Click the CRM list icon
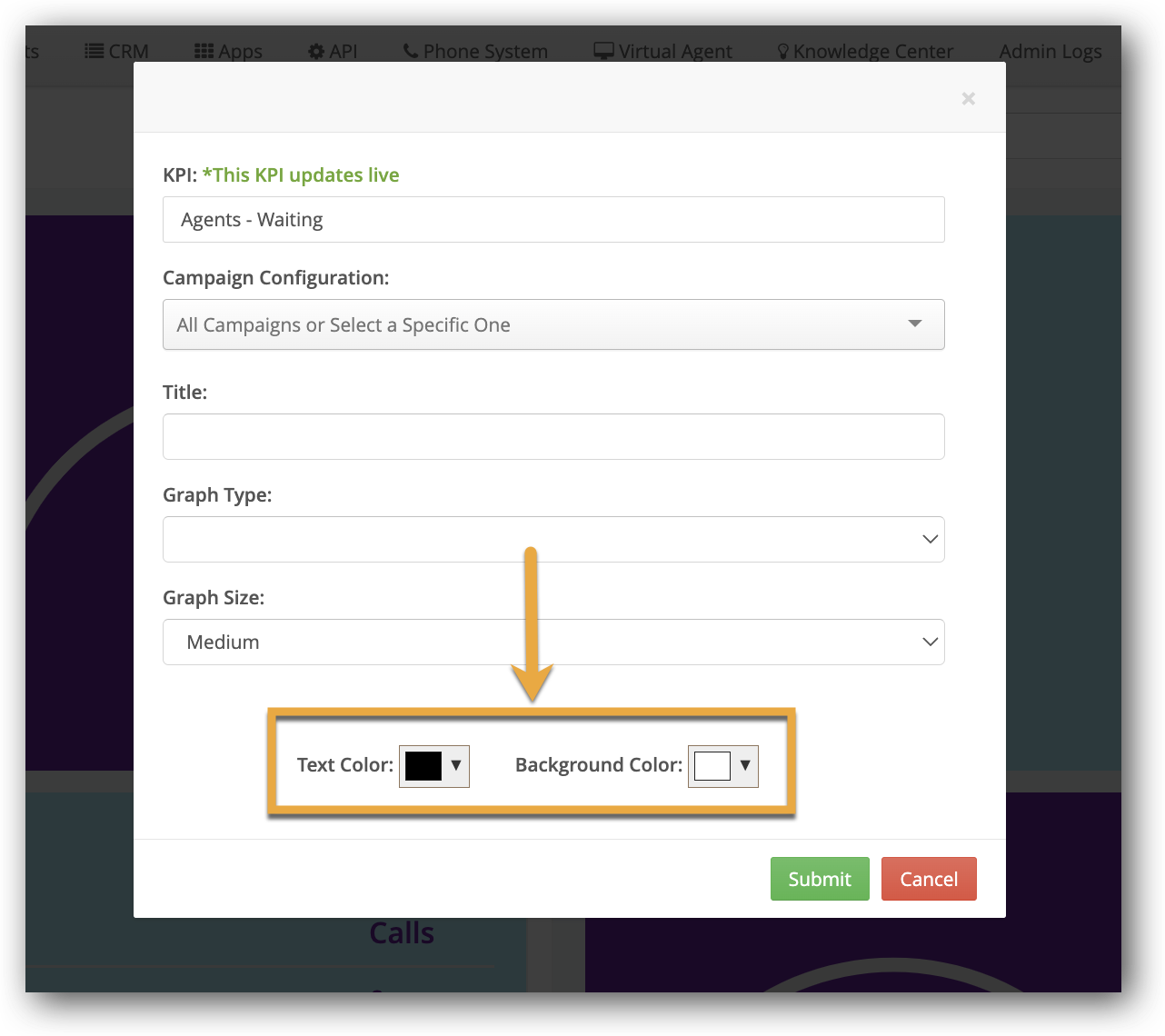The width and height of the screenshot is (1165, 1036). (x=94, y=52)
